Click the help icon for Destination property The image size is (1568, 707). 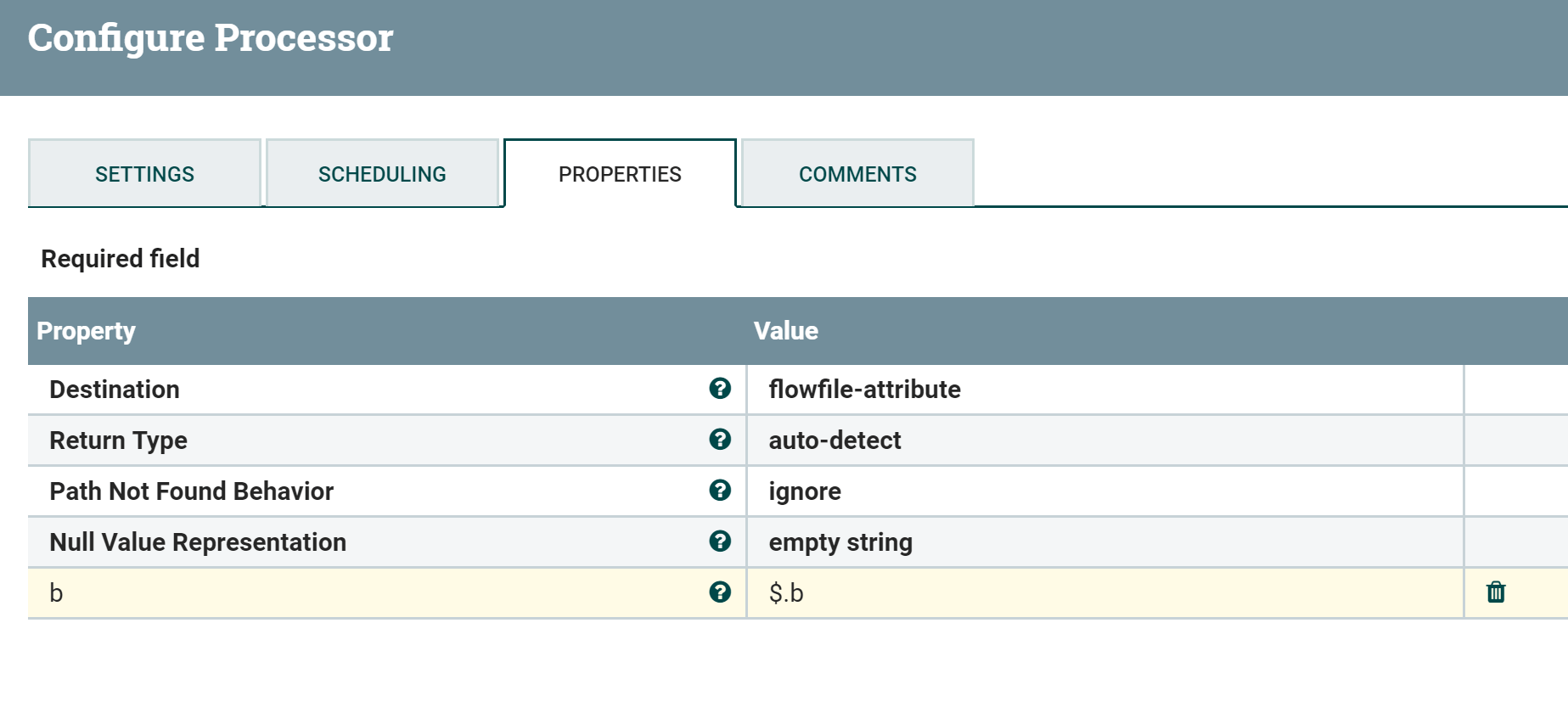click(x=720, y=389)
